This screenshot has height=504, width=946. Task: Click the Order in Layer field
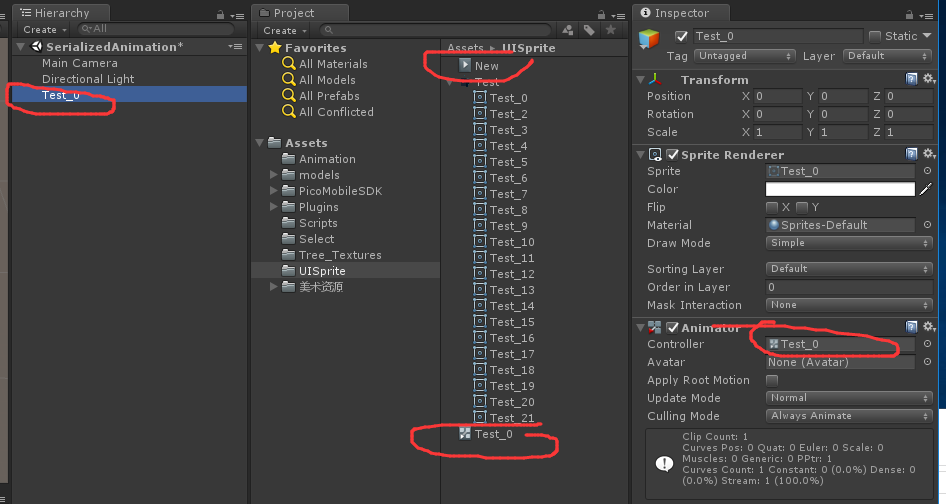pos(849,287)
